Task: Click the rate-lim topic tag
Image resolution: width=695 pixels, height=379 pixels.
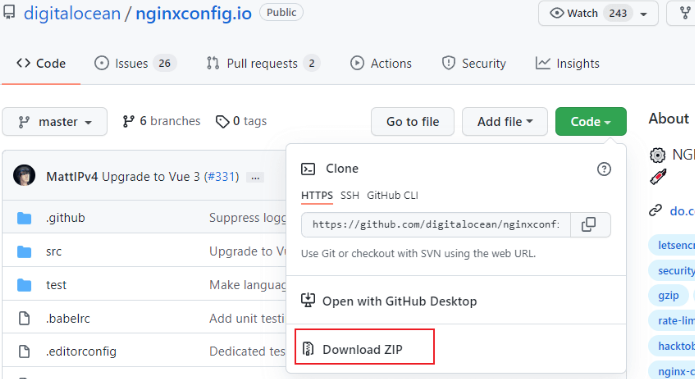Action: pos(672,320)
